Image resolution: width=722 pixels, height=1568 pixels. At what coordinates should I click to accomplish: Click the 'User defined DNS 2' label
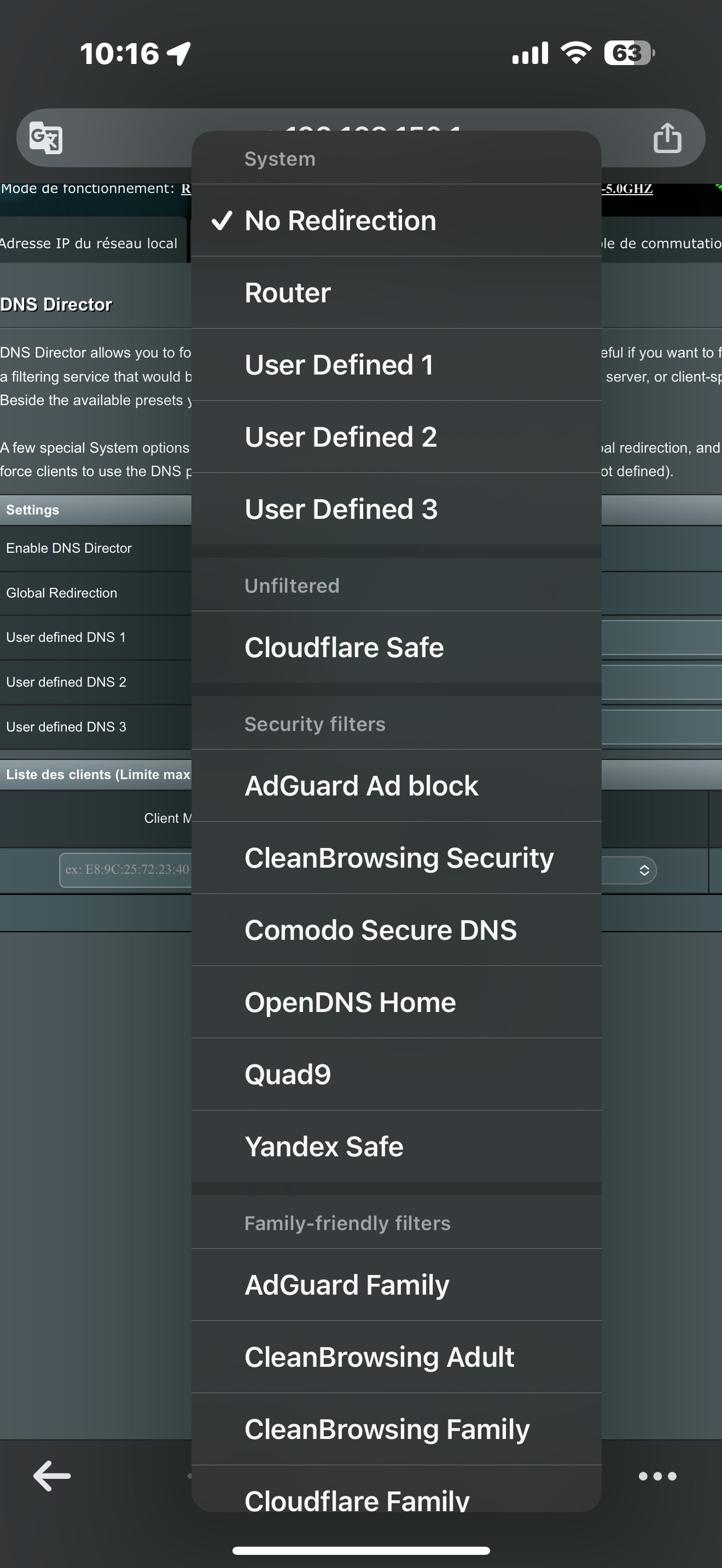(66, 682)
